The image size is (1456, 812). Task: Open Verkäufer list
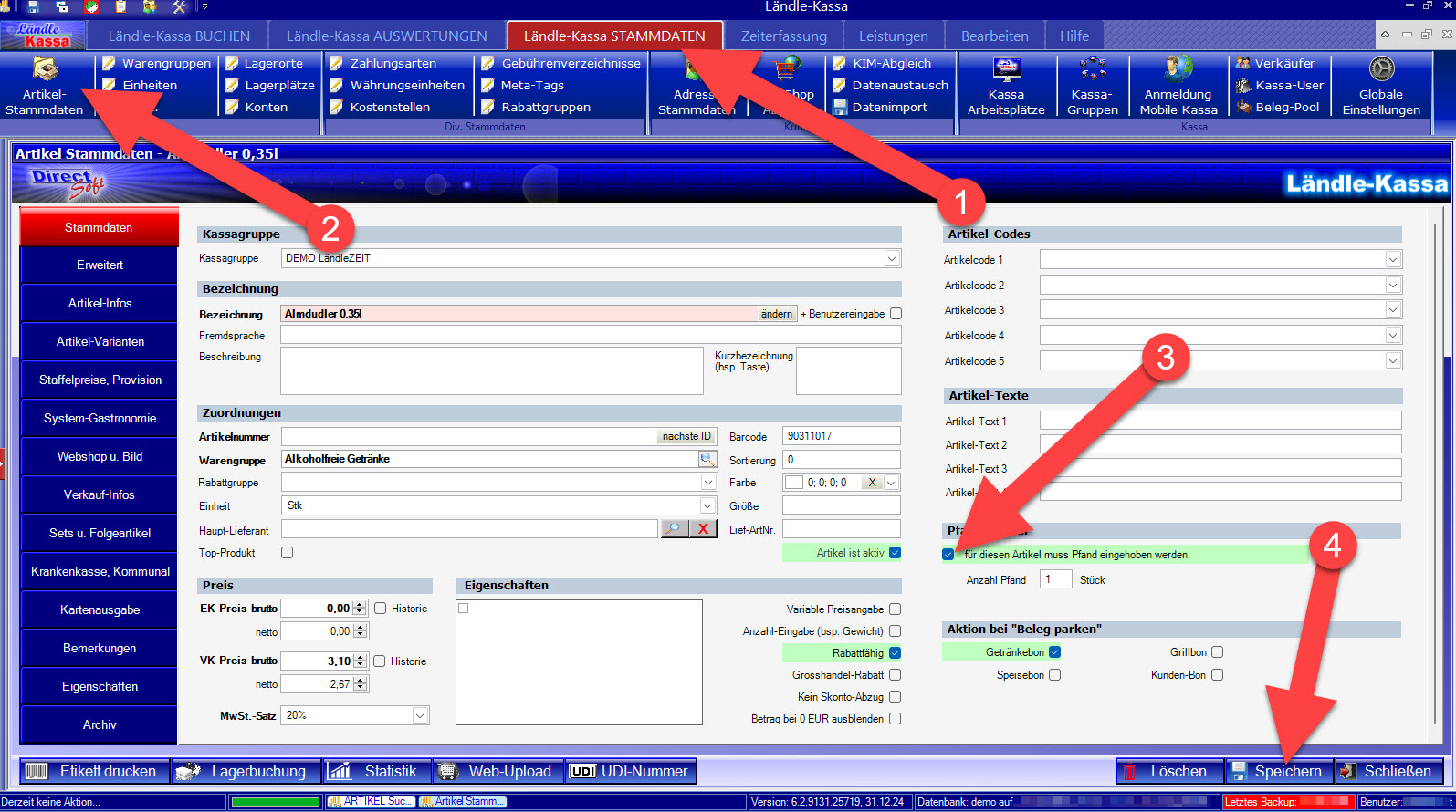point(1275,63)
